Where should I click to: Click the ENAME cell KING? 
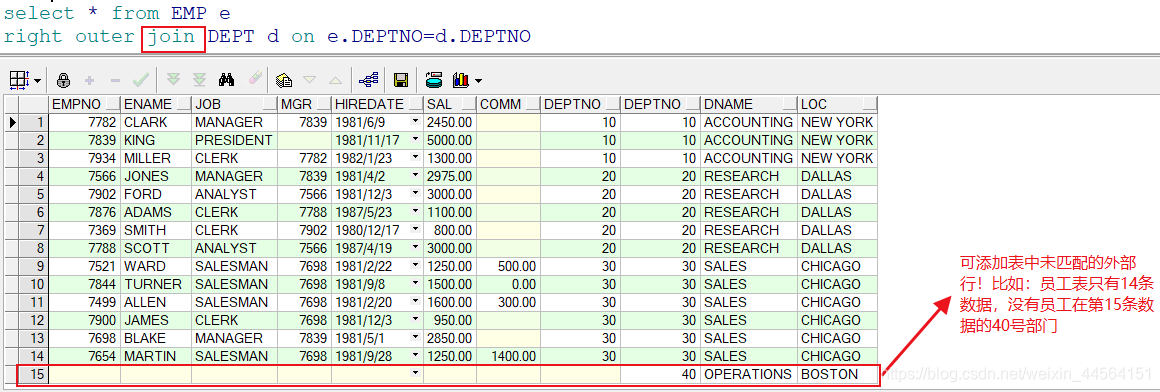[x=156, y=140]
